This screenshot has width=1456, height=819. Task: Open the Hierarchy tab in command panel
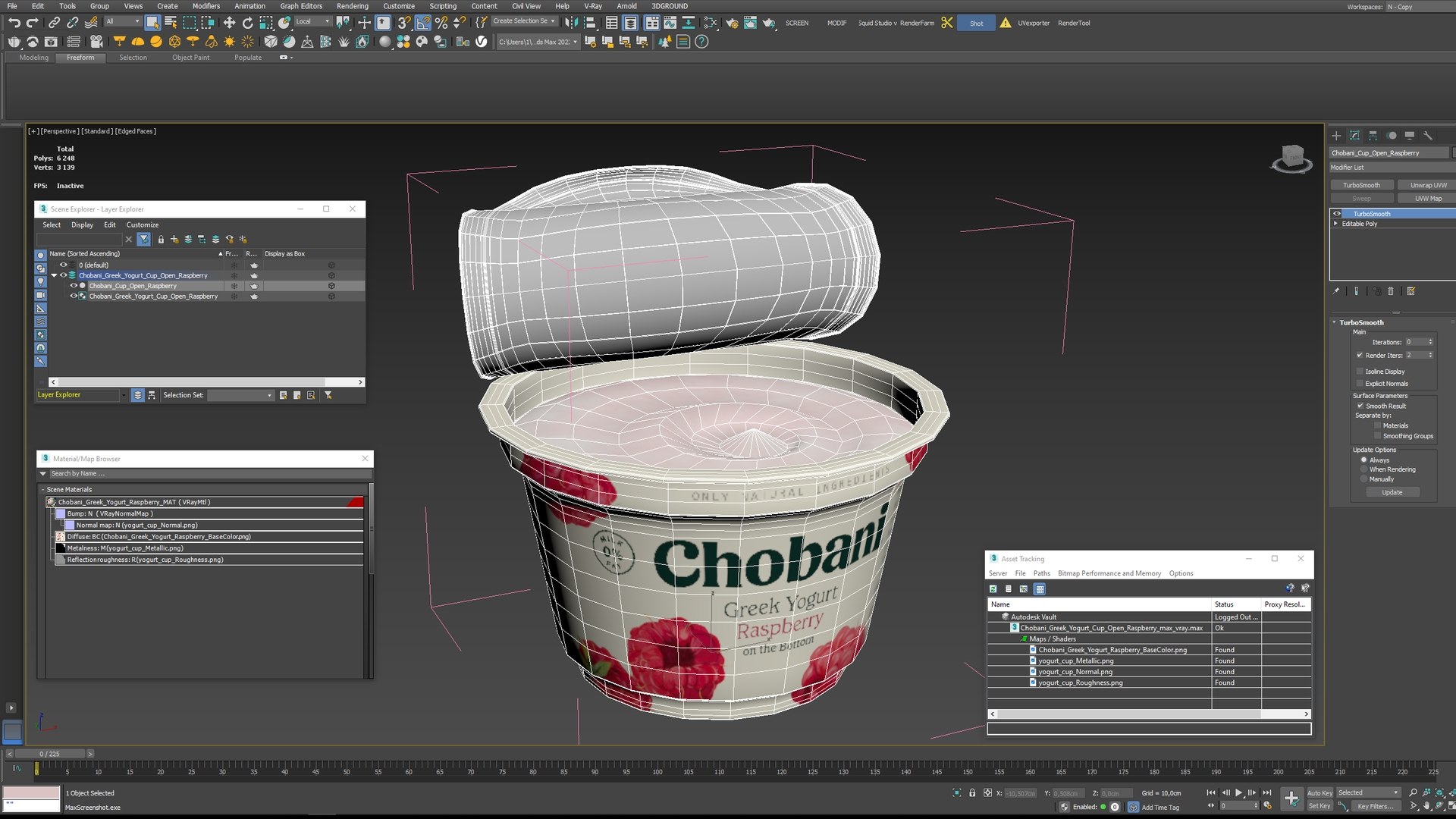1373,136
